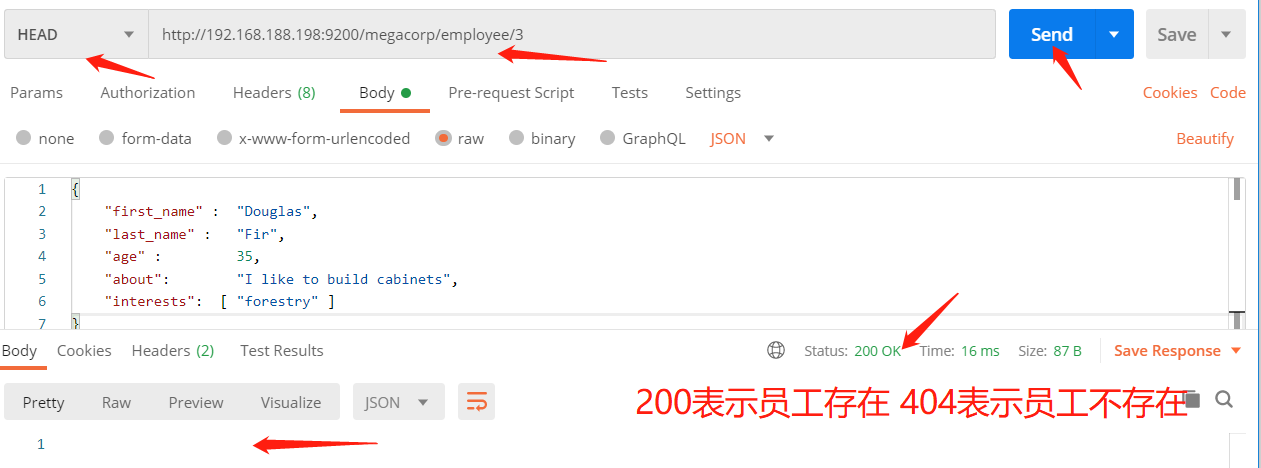Select the form-data body type
This screenshot has width=1261, height=468.
click(145, 138)
